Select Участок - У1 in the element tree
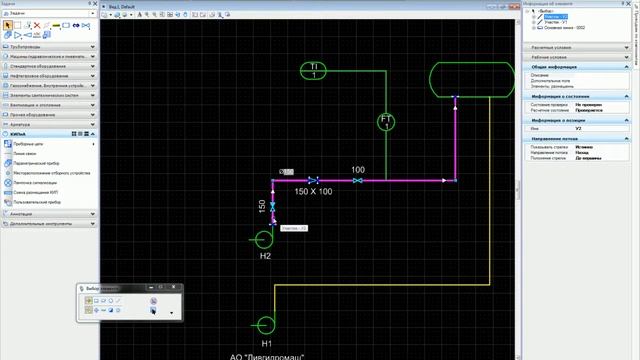 555,22
